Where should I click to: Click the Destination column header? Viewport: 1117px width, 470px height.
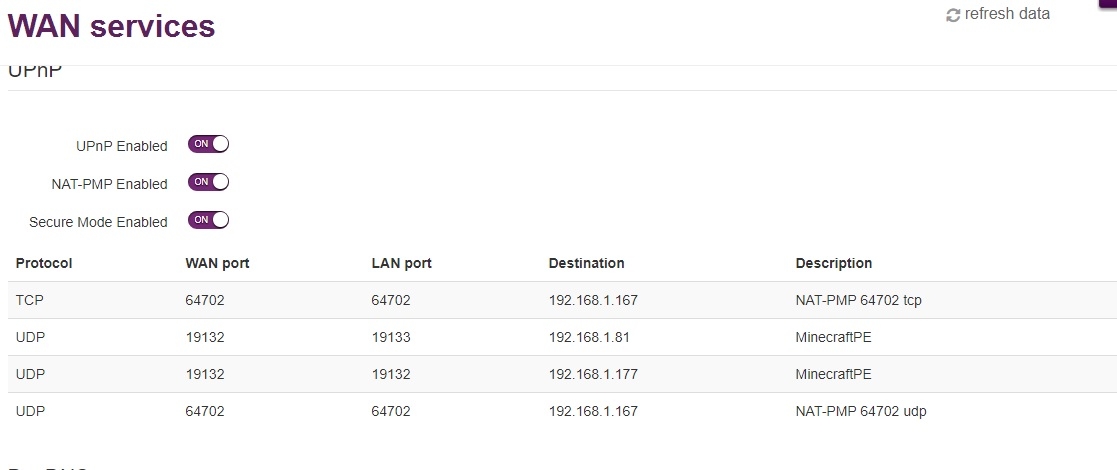click(586, 263)
